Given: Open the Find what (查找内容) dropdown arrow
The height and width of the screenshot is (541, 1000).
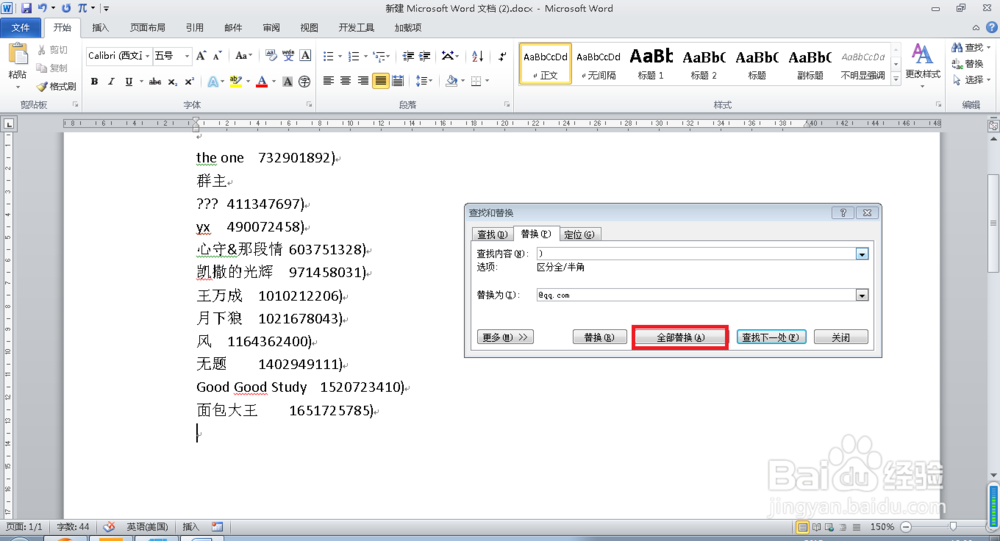Looking at the screenshot, I should point(862,254).
